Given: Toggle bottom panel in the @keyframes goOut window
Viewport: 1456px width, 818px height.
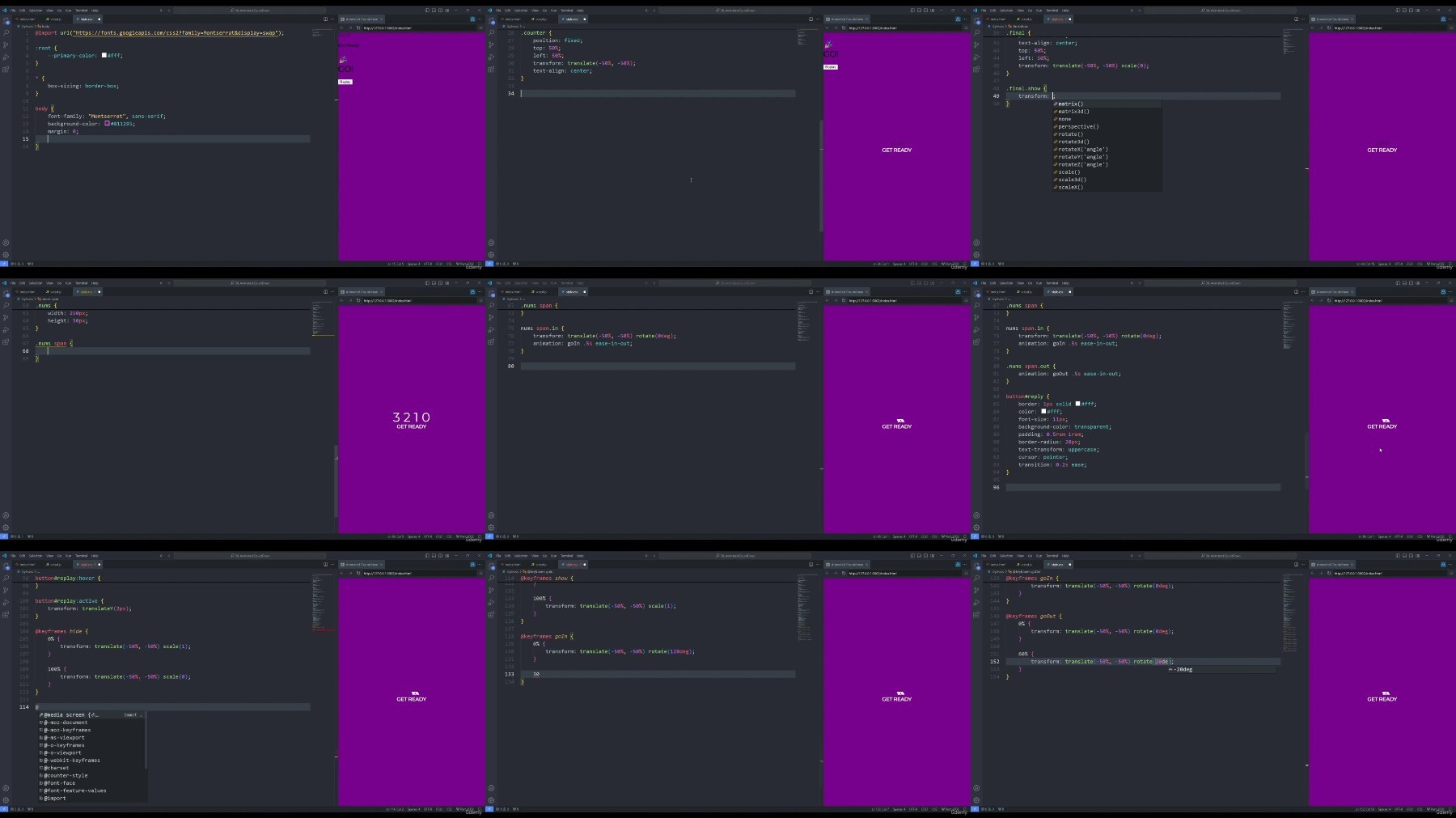Looking at the screenshot, I should (1404, 556).
